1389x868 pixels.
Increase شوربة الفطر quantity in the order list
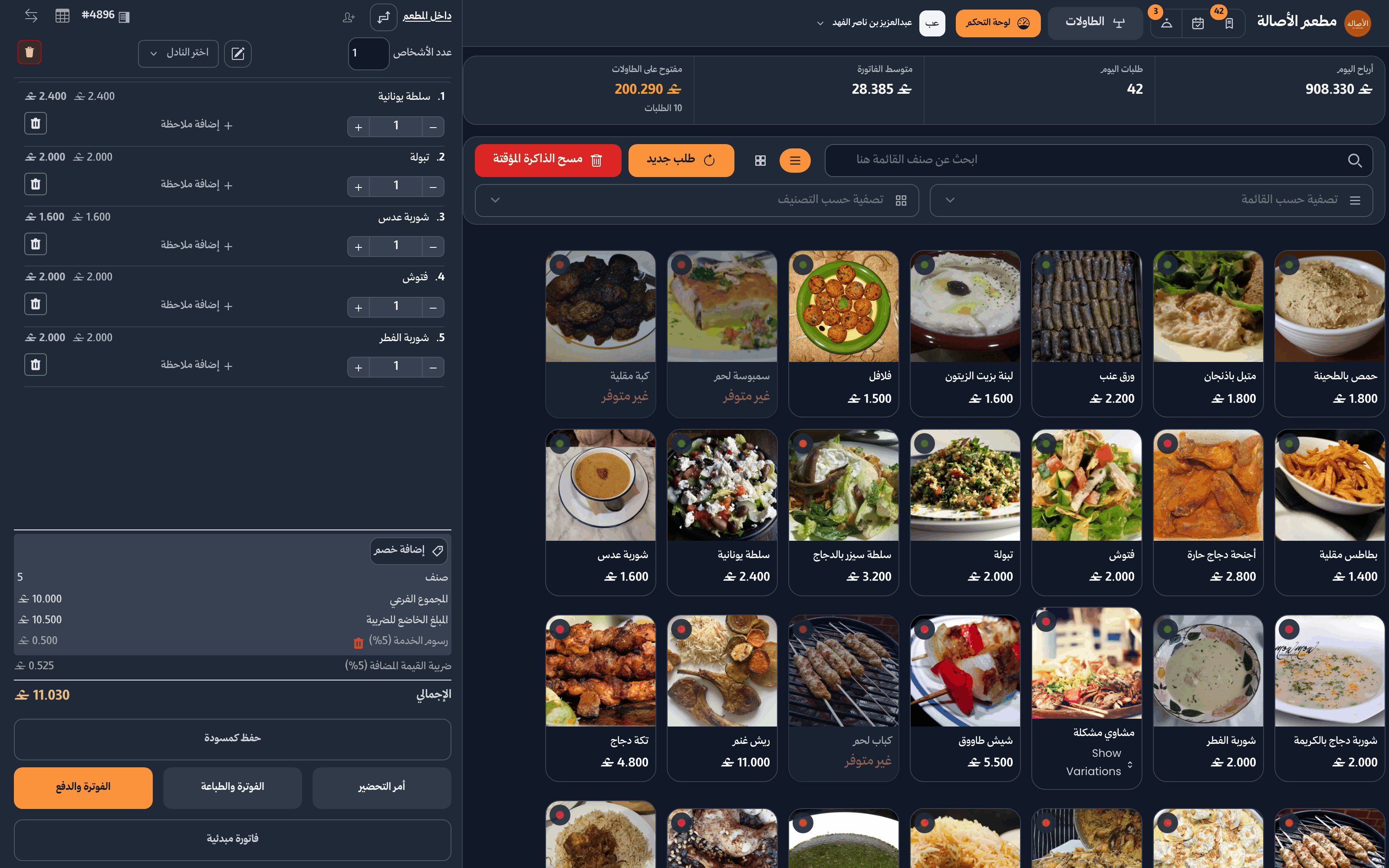coord(358,368)
